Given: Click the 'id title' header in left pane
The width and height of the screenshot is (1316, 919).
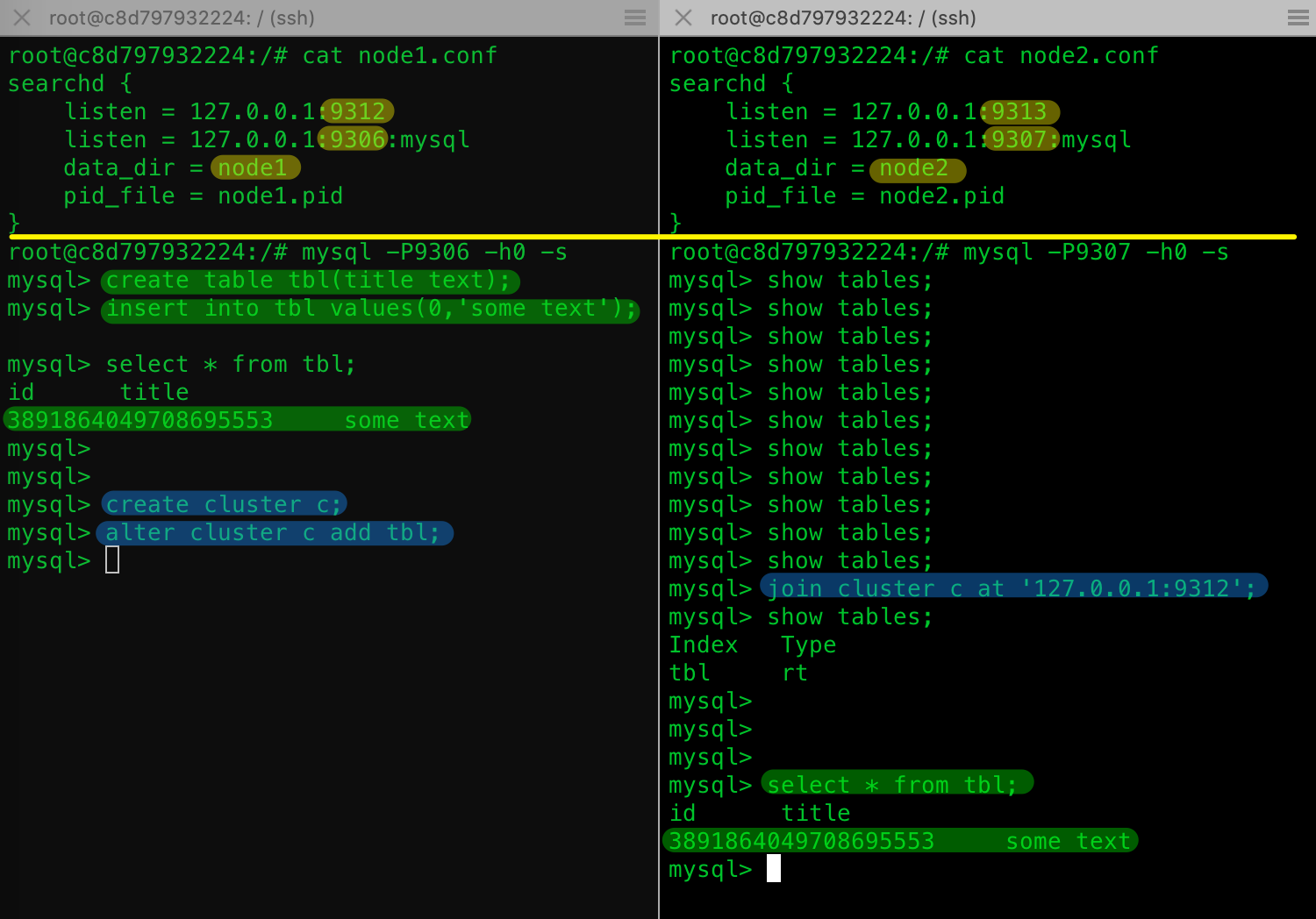Looking at the screenshot, I should [98, 392].
